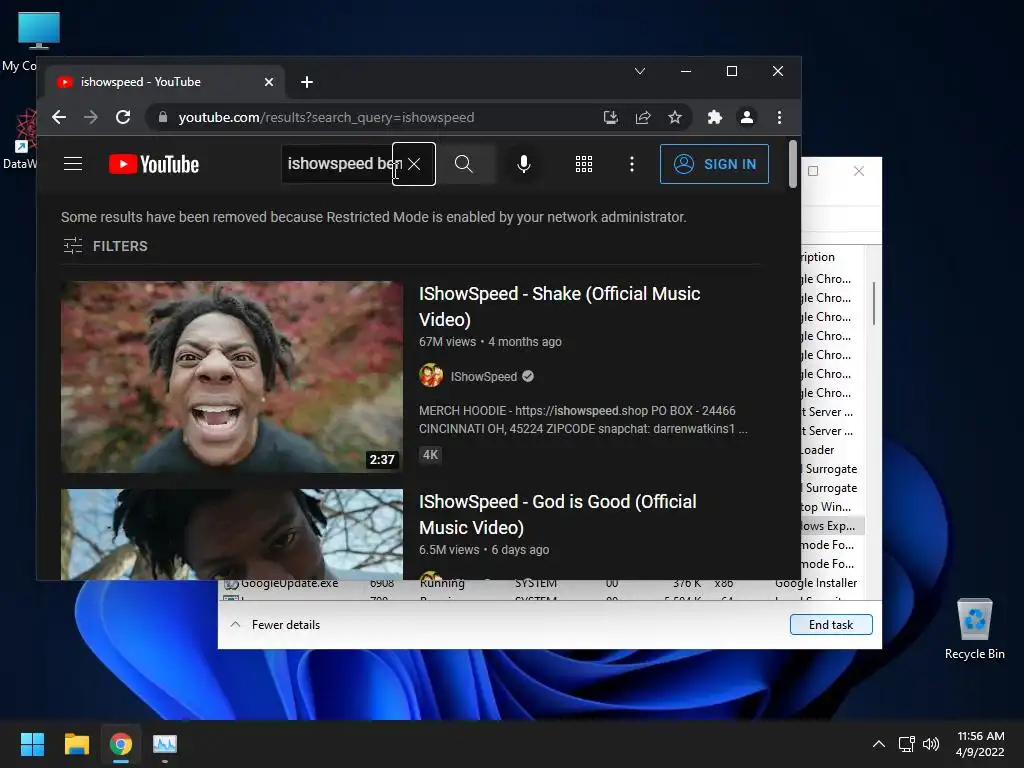Select the highlighted Windows Exp... row in Task Manager

coord(832,526)
